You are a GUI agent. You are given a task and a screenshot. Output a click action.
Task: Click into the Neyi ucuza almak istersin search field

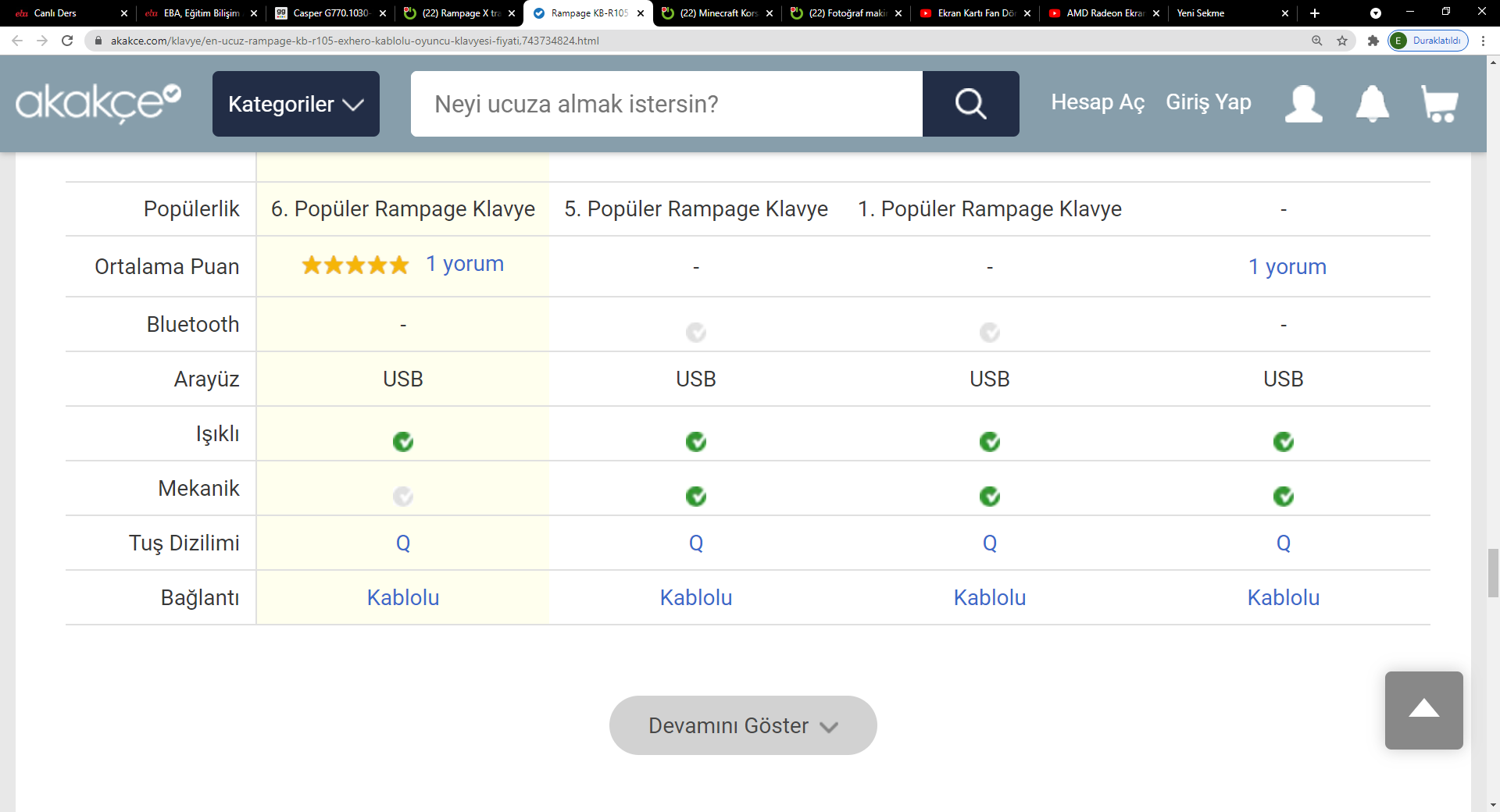(x=666, y=104)
